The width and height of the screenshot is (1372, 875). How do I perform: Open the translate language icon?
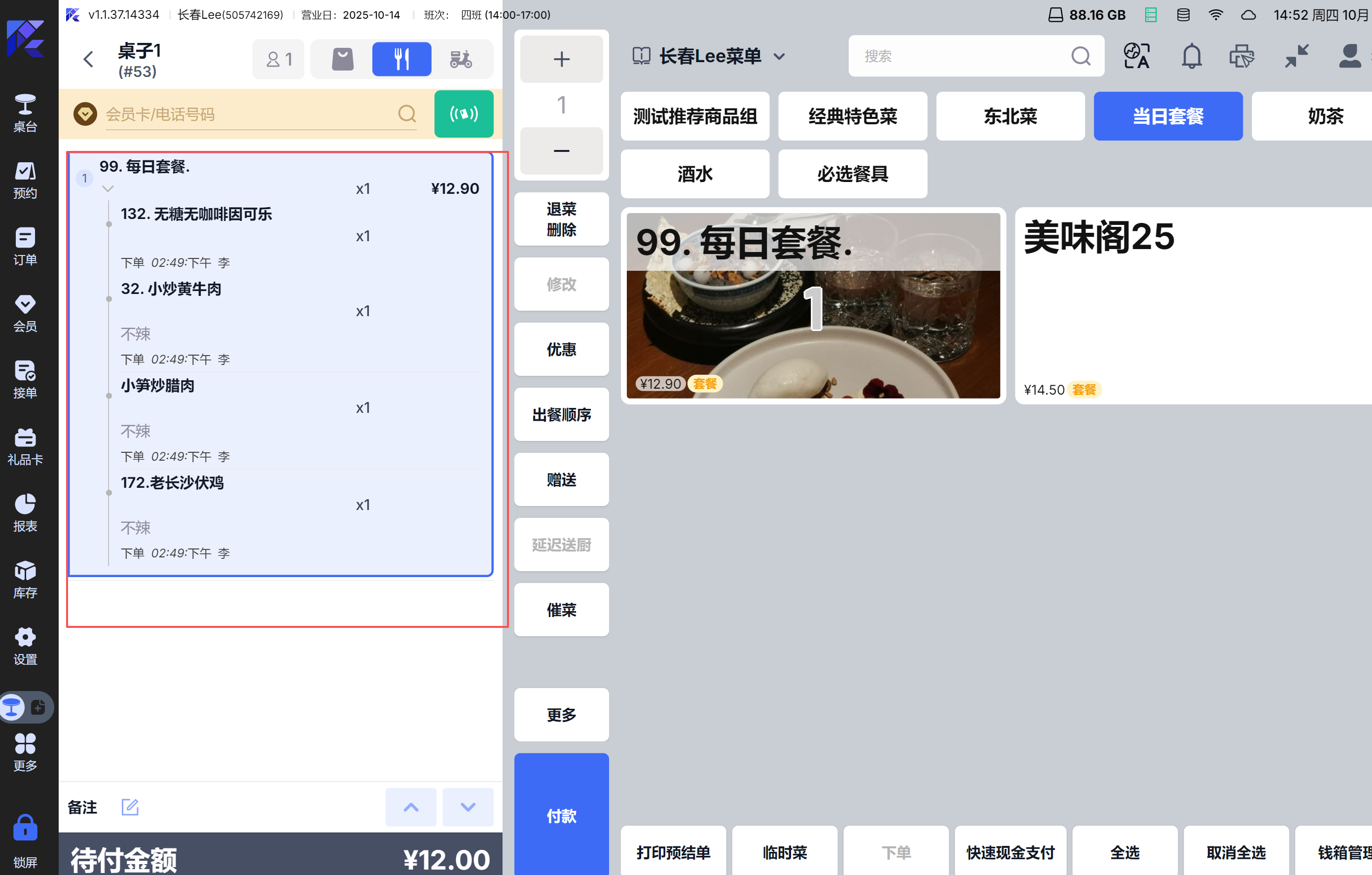pyautogui.click(x=1136, y=56)
